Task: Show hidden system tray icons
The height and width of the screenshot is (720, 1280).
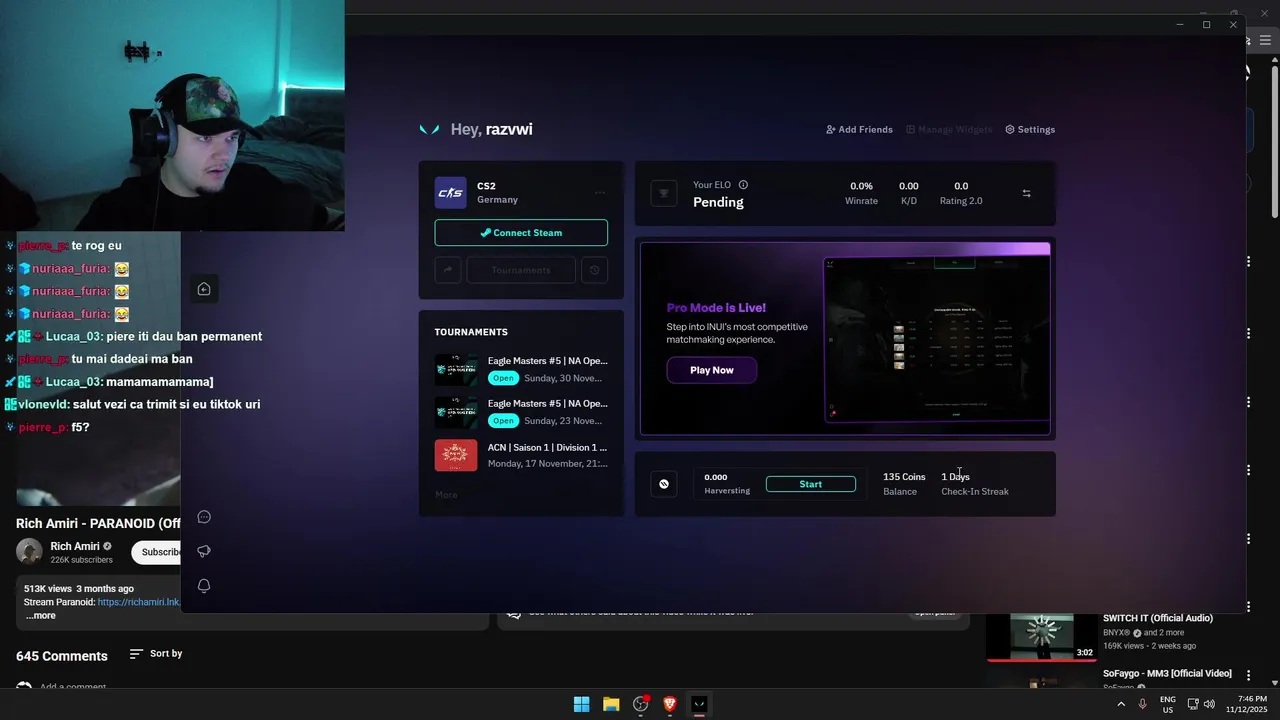Action: point(1120,704)
